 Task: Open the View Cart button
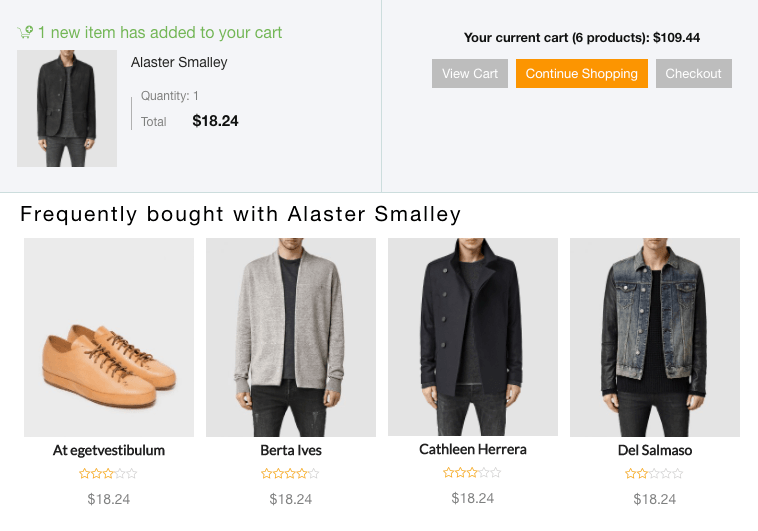tap(469, 74)
